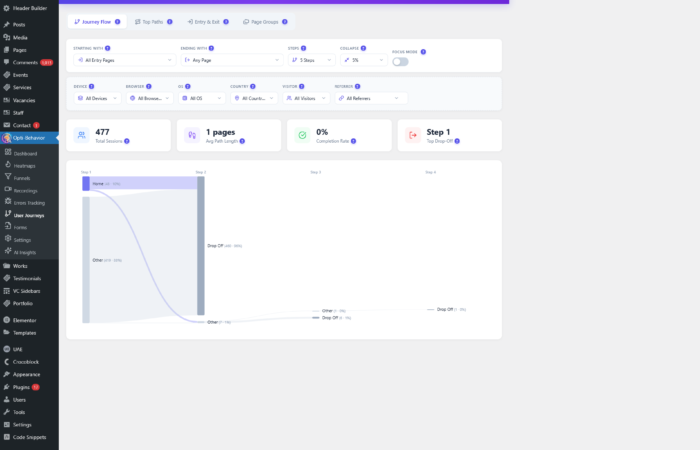Screen dimensions: 700x450
Task: Toggle the Focus Mode switch
Action: (400, 62)
